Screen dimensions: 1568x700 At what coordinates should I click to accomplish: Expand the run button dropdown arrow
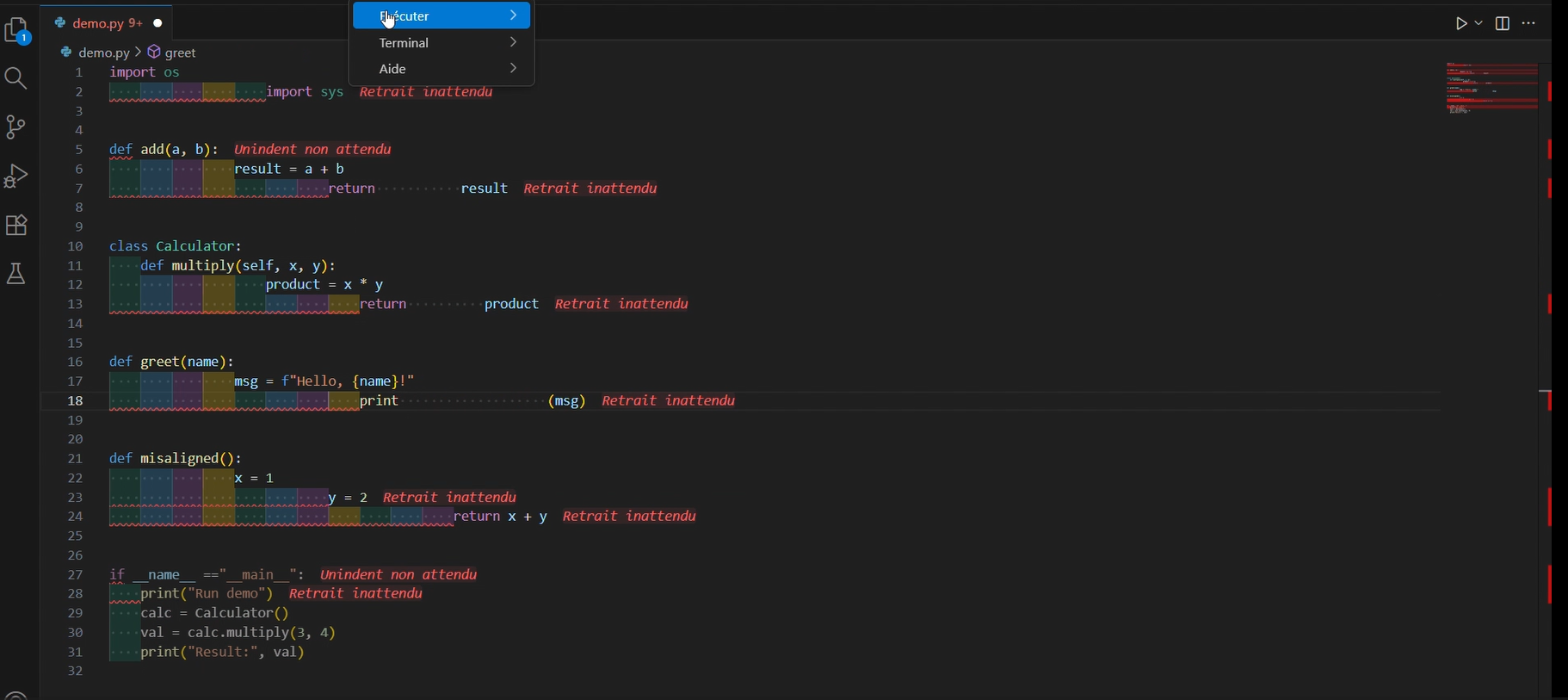tap(1478, 24)
